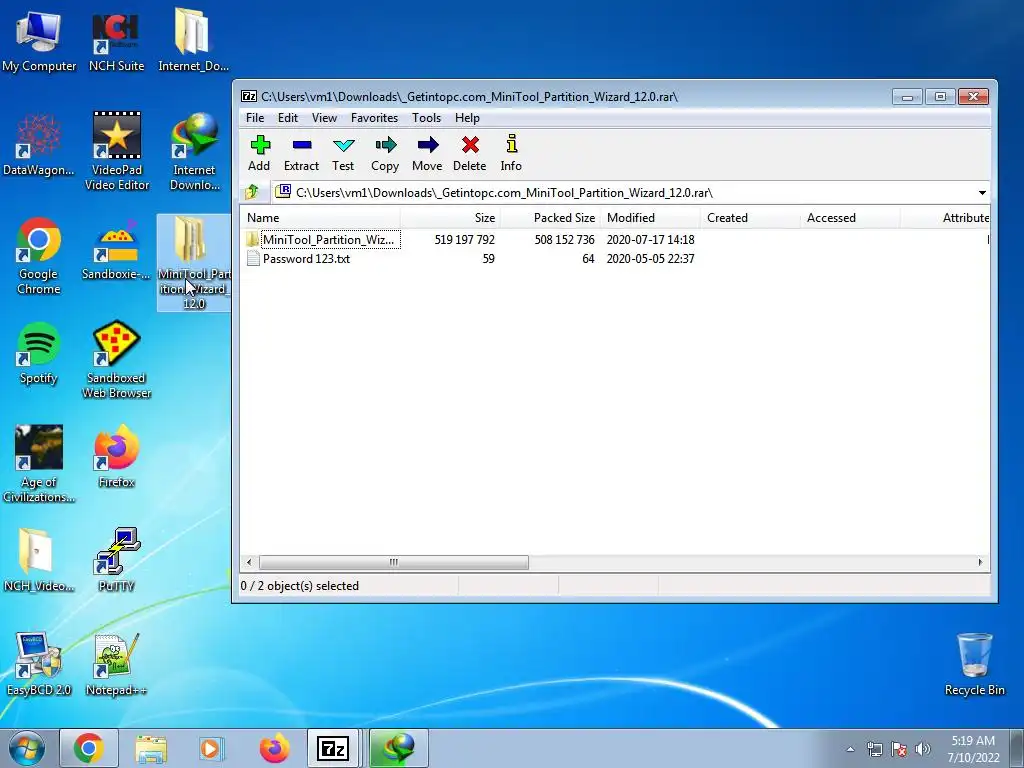Sort by Modified column header
1024x768 pixels.
click(650, 217)
